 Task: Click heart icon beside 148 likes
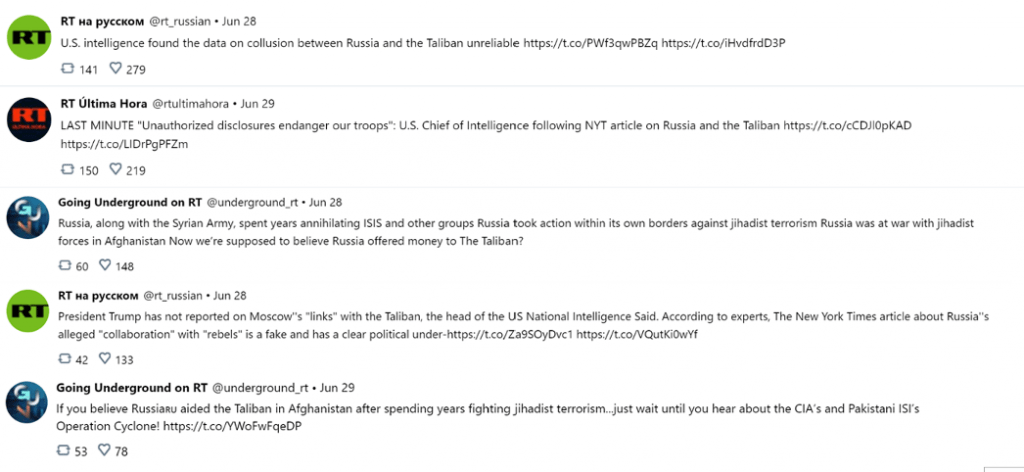[x=104, y=265]
